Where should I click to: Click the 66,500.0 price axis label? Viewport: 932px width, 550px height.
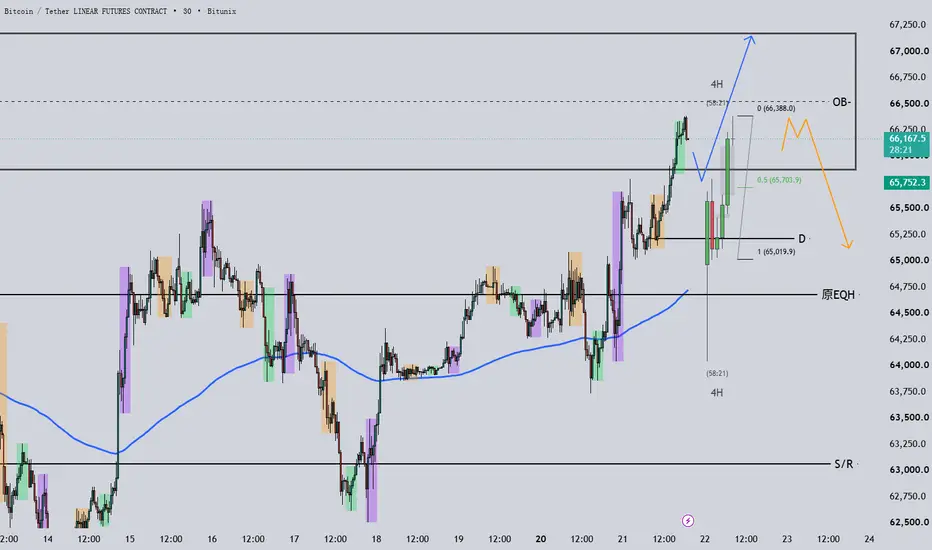coord(908,103)
